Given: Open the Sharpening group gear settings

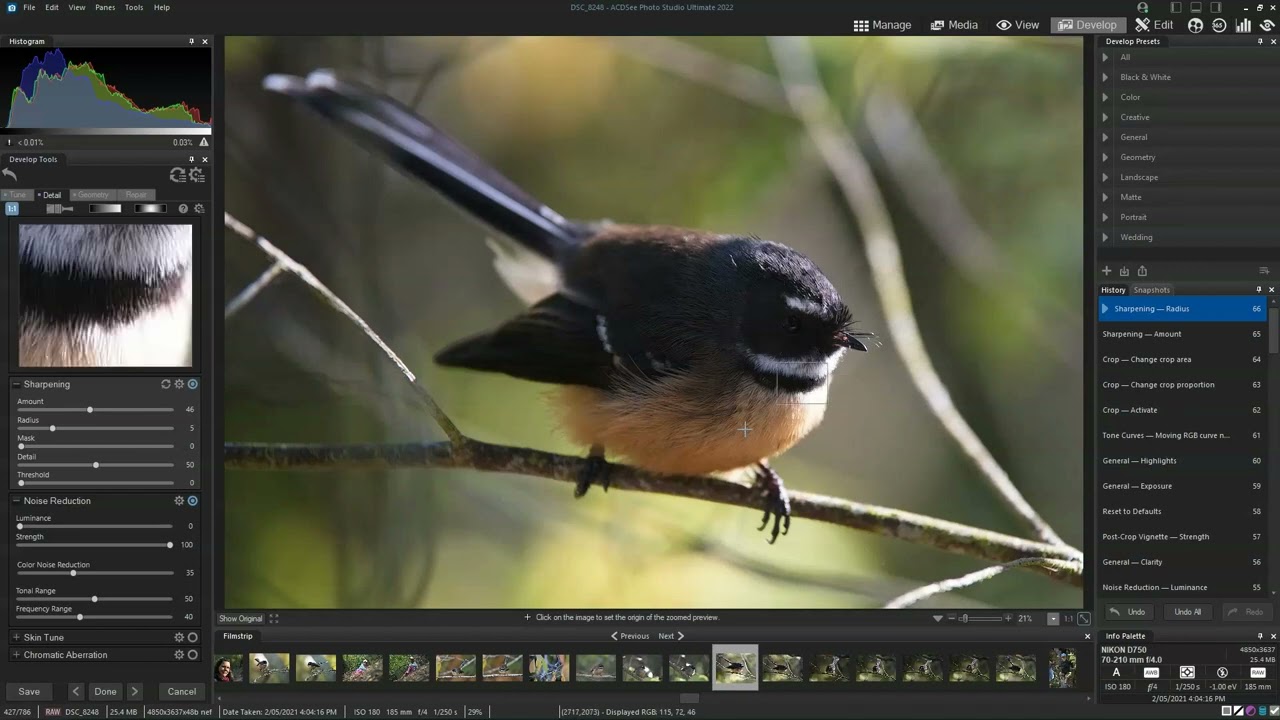Looking at the screenshot, I should coord(179,384).
